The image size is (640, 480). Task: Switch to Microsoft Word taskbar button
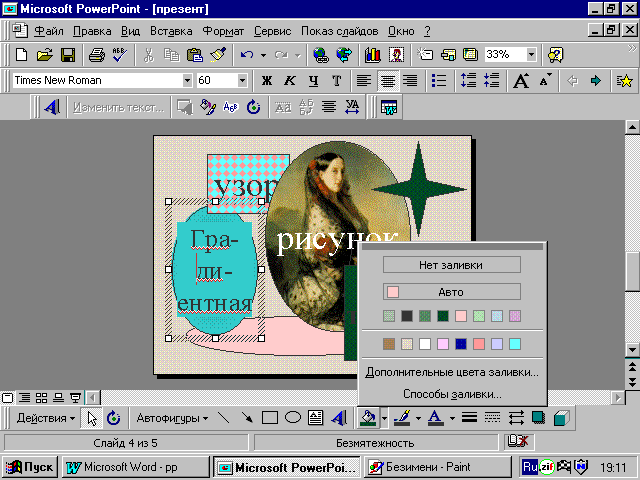click(135, 467)
